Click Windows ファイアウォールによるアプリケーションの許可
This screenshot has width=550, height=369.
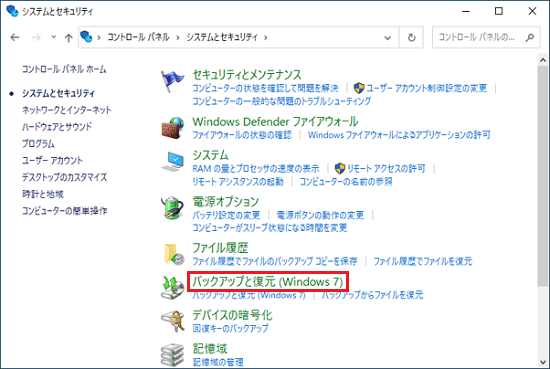(x=399, y=135)
